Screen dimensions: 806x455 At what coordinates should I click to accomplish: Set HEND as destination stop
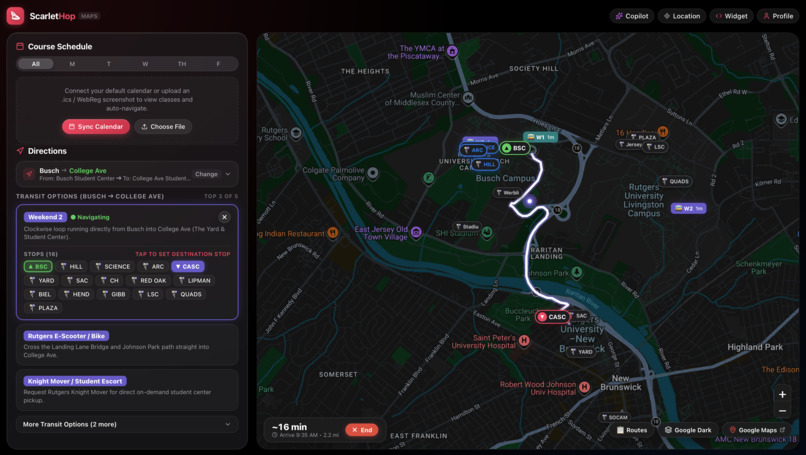click(x=76, y=294)
